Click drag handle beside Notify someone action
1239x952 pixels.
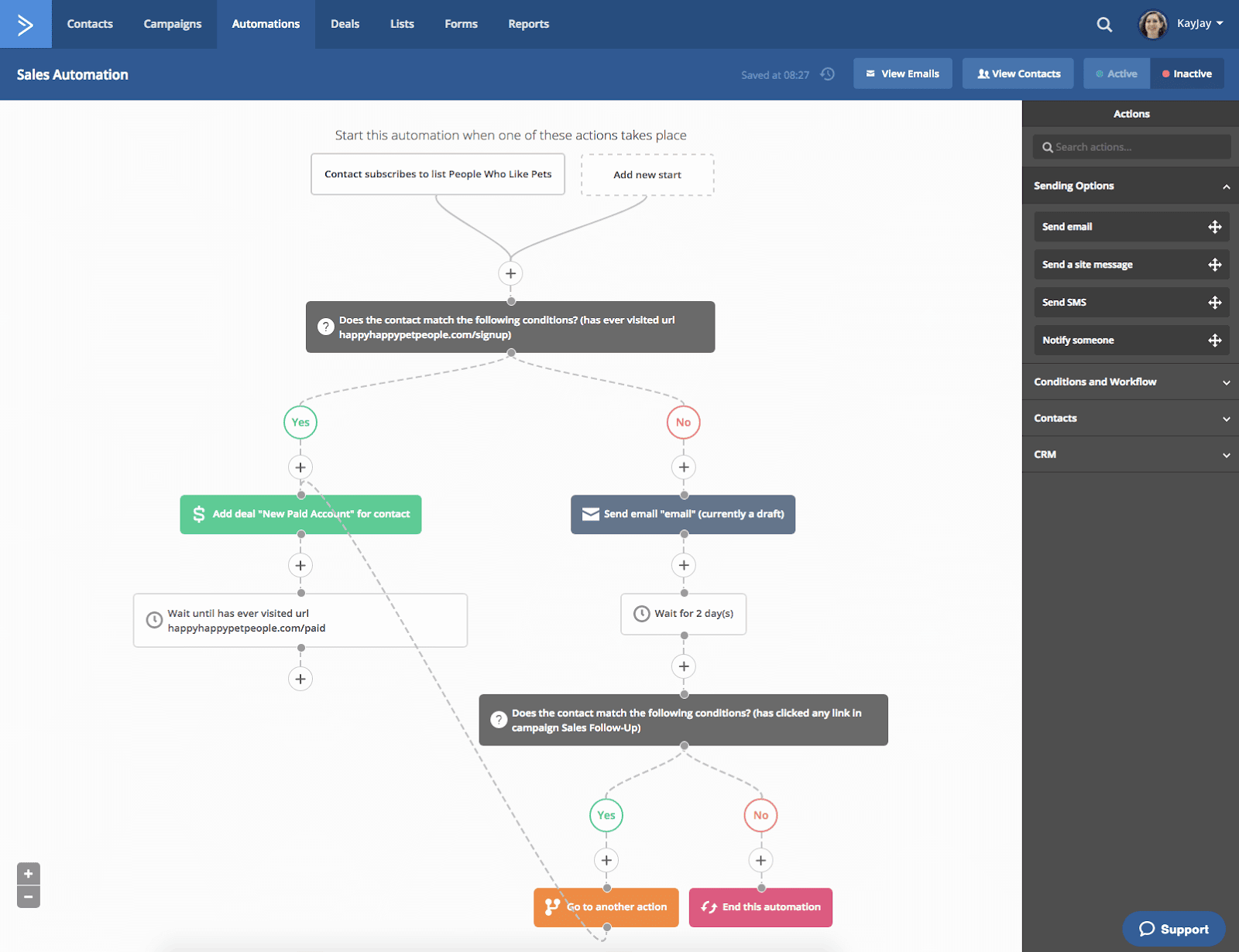coord(1215,340)
